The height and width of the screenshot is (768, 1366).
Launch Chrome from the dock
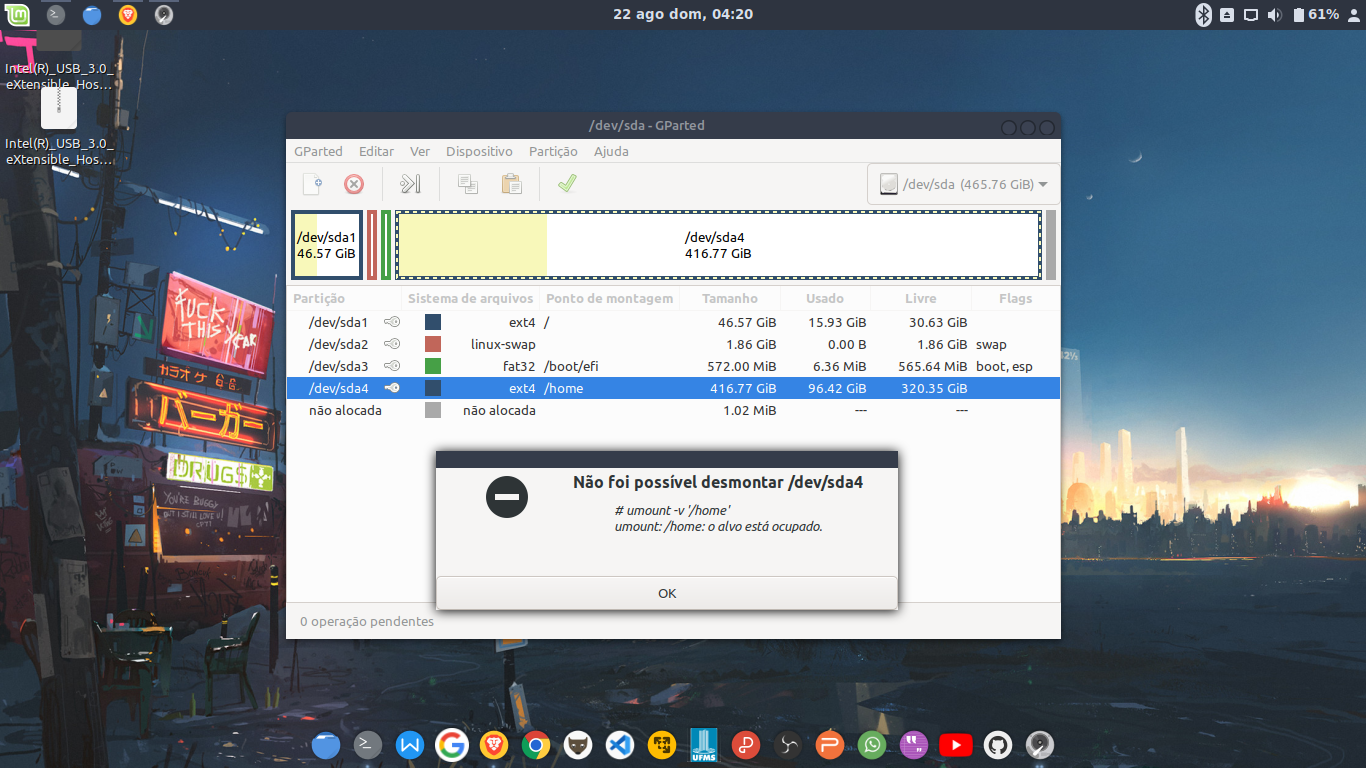(536, 745)
